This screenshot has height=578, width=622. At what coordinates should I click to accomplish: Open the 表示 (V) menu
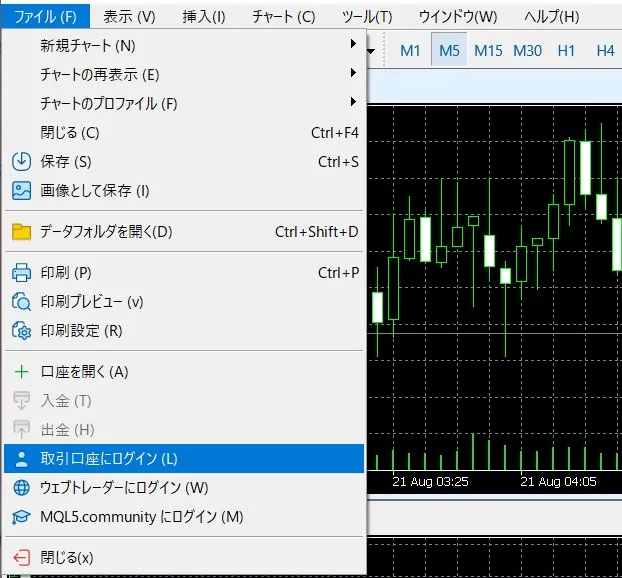[129, 16]
